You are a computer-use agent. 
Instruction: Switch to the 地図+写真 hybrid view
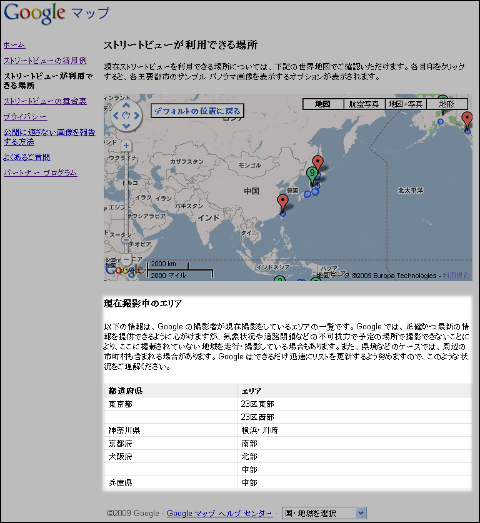tap(406, 104)
